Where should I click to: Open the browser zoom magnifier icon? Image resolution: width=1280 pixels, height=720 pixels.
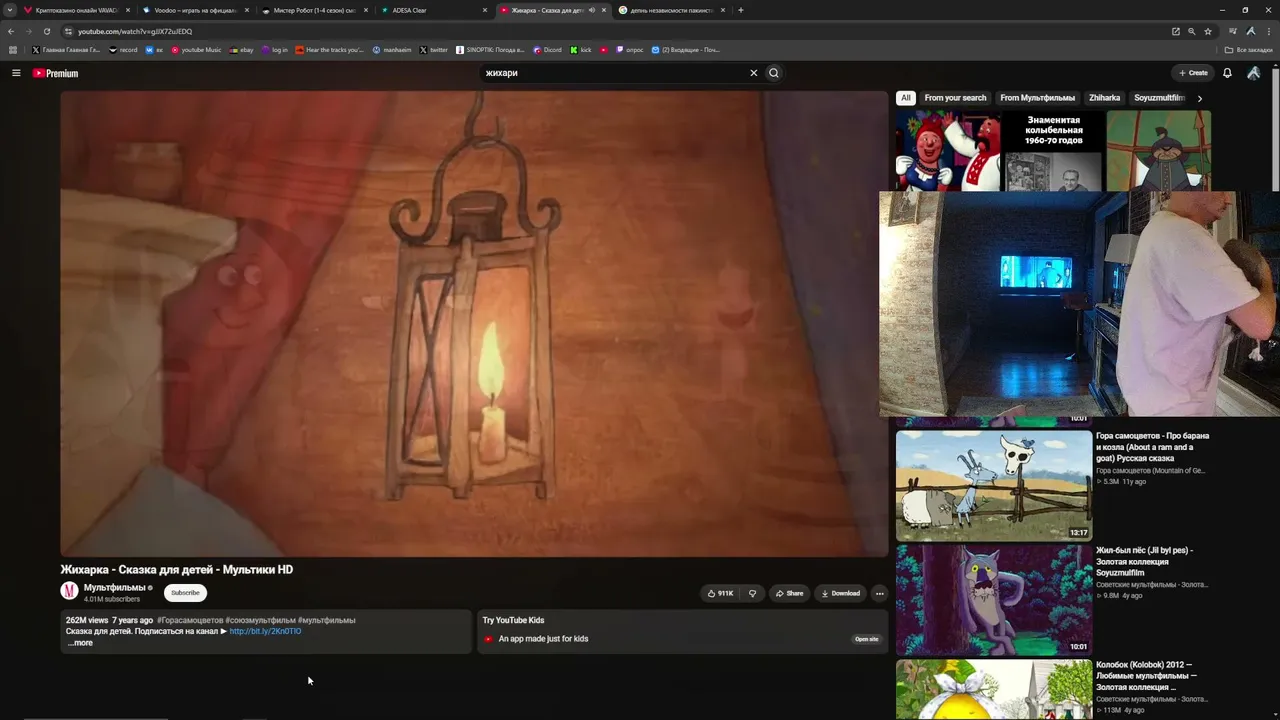[1192, 31]
